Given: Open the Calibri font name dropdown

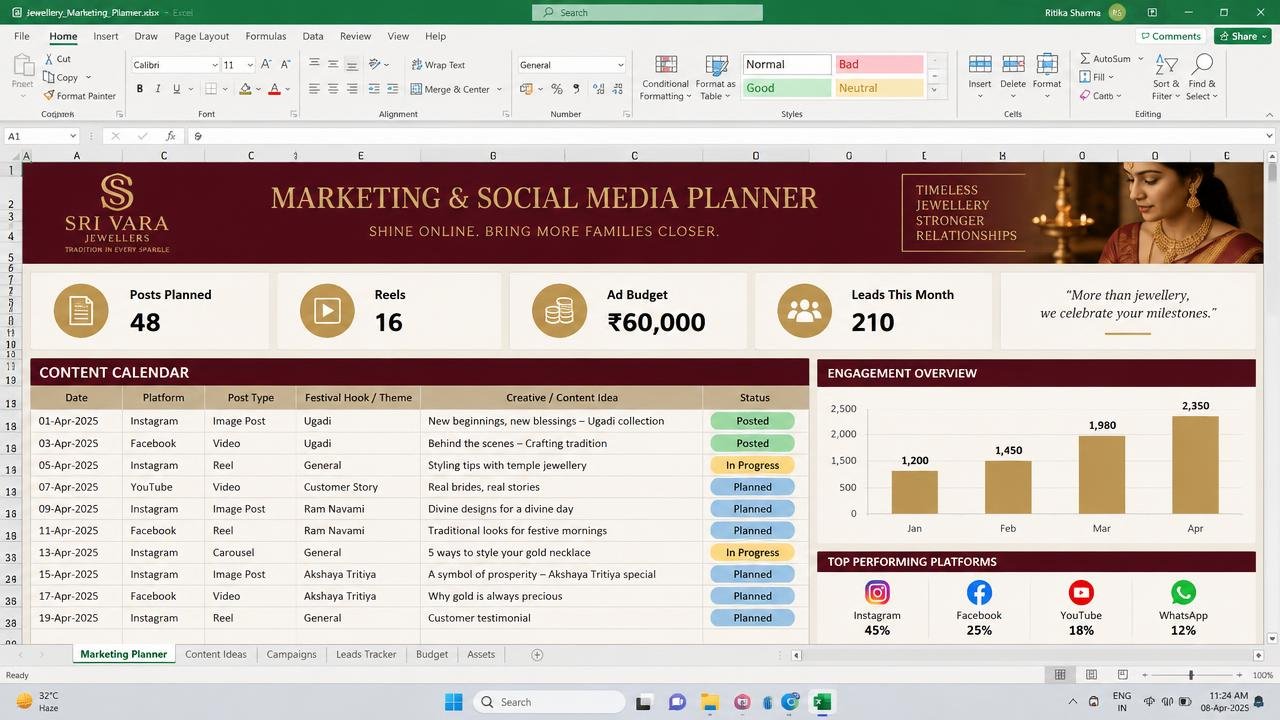Looking at the screenshot, I should [x=214, y=65].
